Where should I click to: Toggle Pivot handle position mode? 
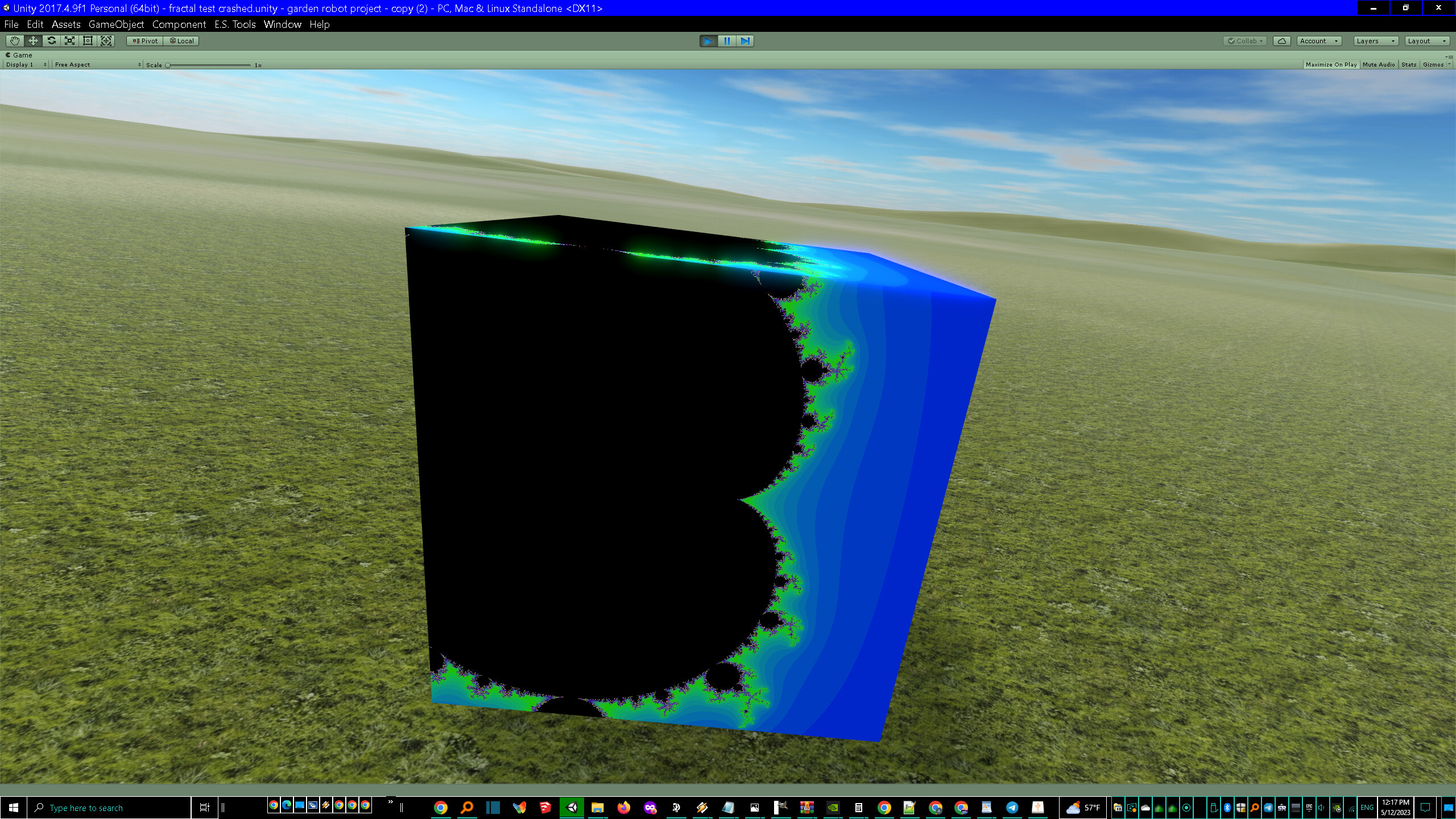(144, 40)
